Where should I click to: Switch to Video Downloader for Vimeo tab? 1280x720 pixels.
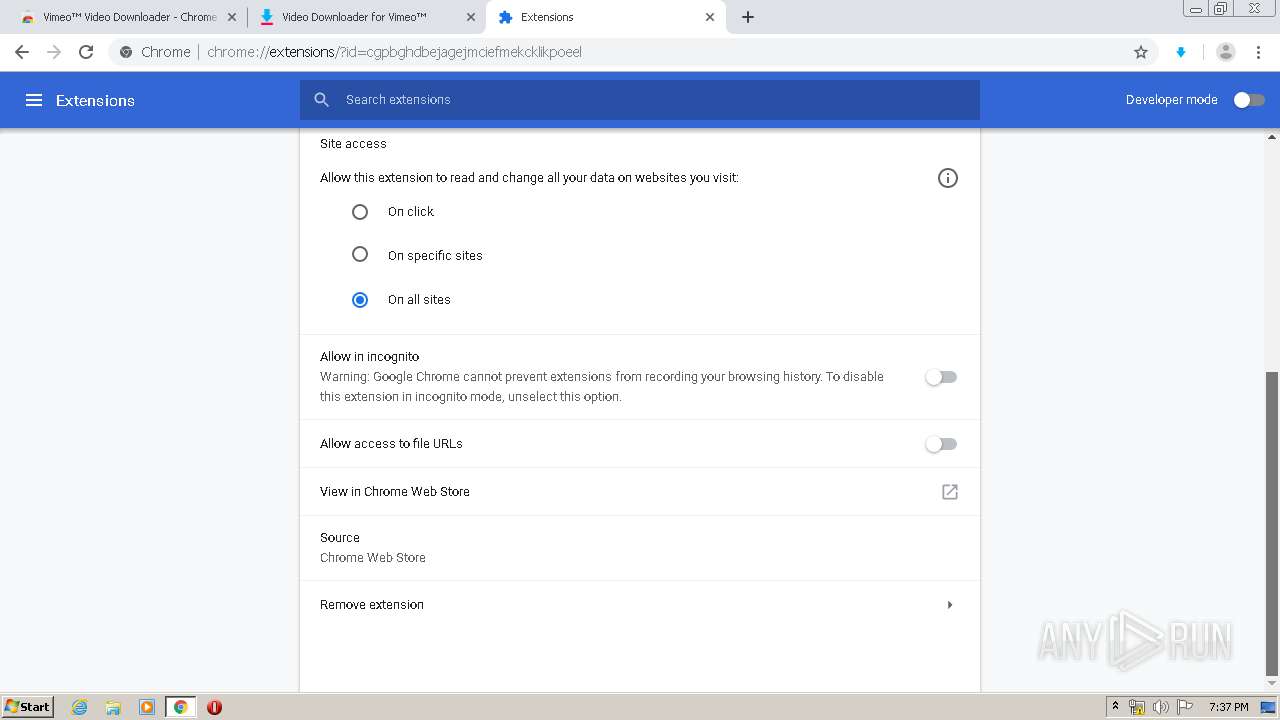coord(366,17)
